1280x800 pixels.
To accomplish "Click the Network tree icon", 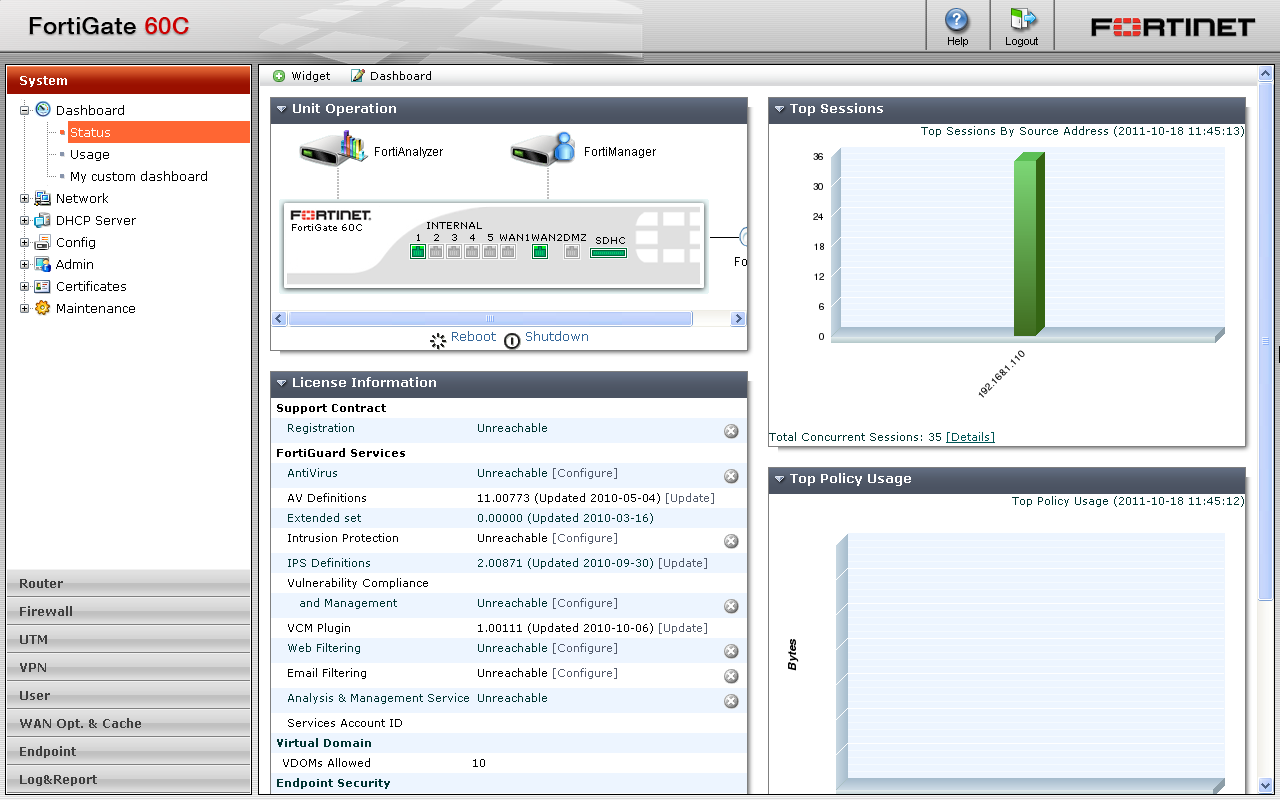I will 42,198.
